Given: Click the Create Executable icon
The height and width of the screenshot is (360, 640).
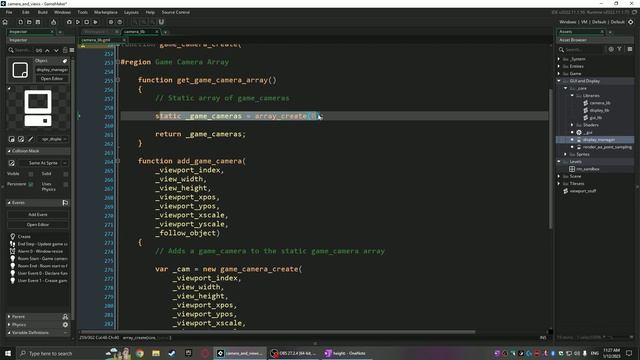Looking at the screenshot, I should click(53, 22).
